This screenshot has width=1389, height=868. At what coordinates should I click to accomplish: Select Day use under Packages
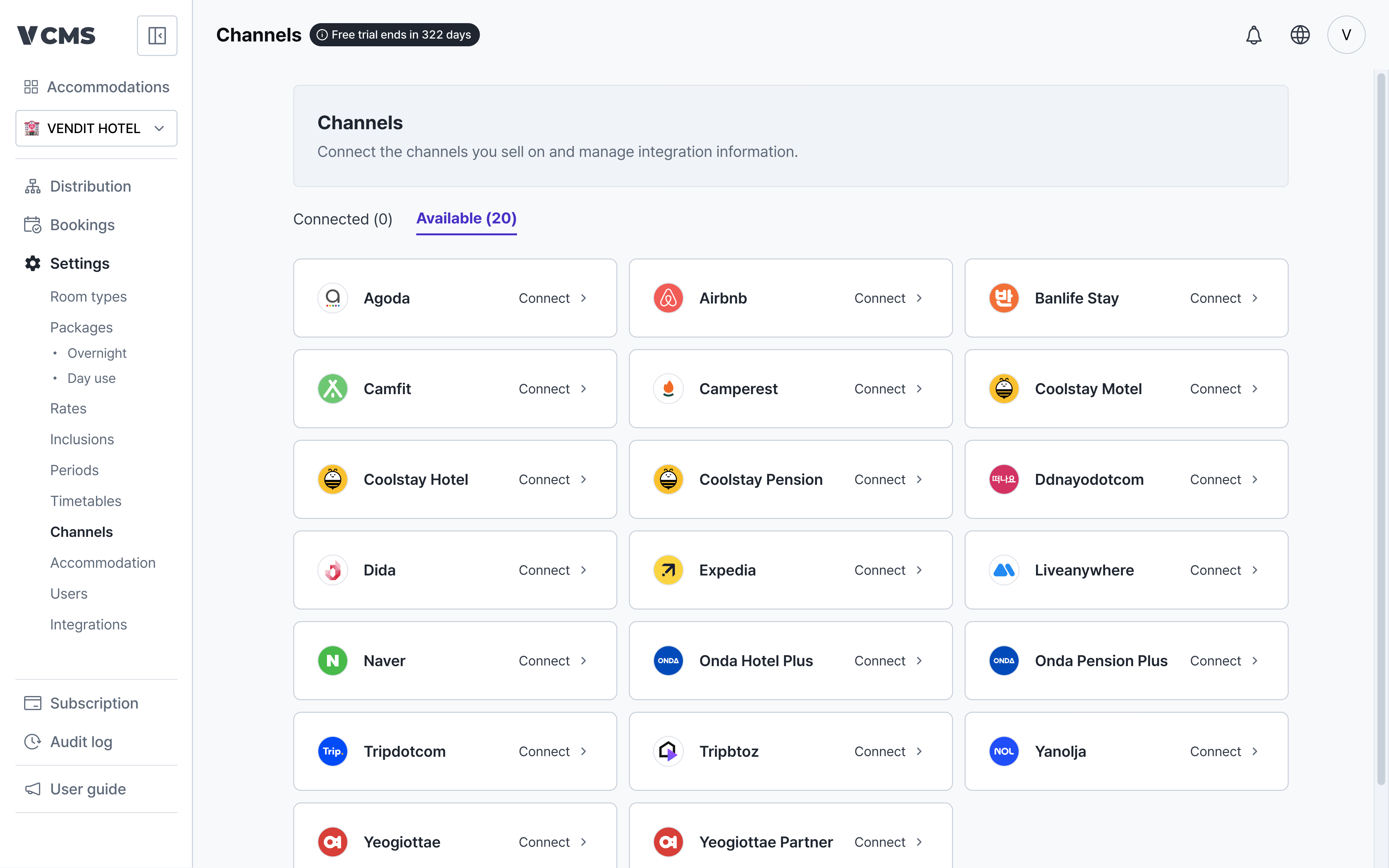click(92, 378)
